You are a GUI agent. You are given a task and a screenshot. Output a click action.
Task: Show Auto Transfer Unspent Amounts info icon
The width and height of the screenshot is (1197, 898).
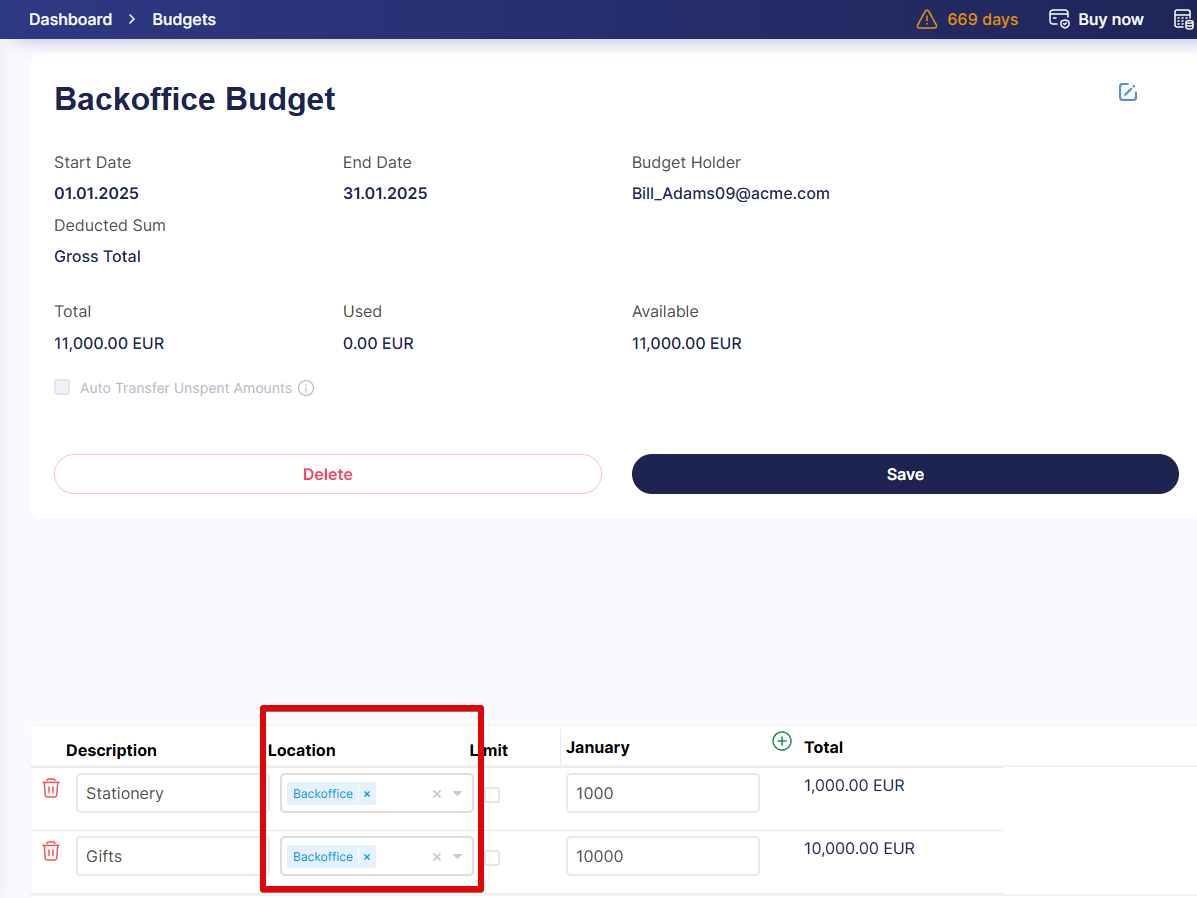[306, 388]
